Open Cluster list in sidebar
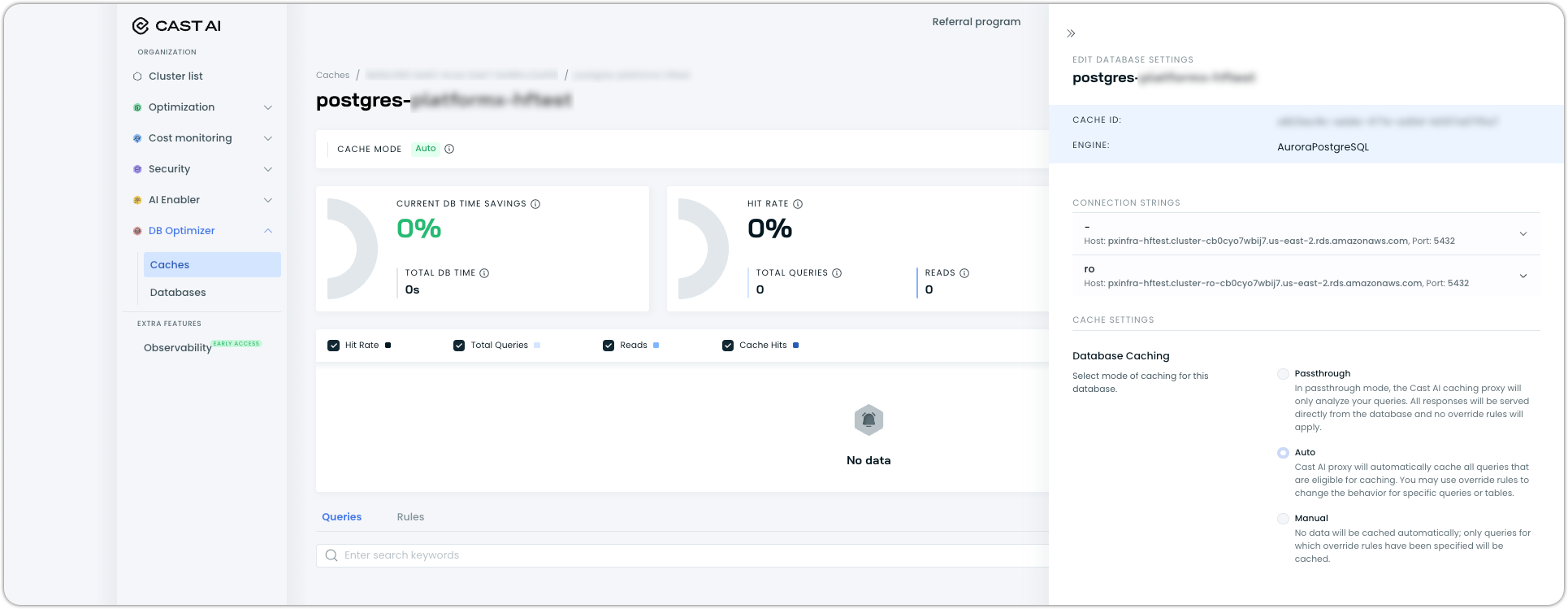1568x609 pixels. pyautogui.click(x=175, y=76)
